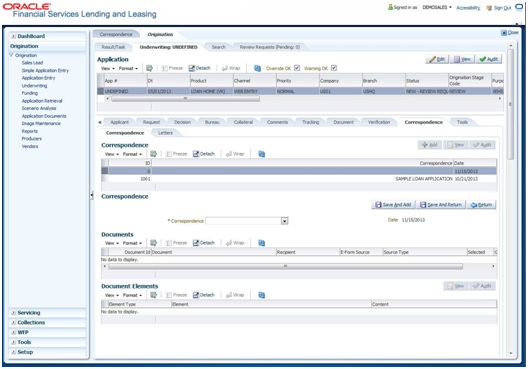Screen dimensions: 528x369
Task: Click the splitter collapse arrow
Action: [92, 195]
